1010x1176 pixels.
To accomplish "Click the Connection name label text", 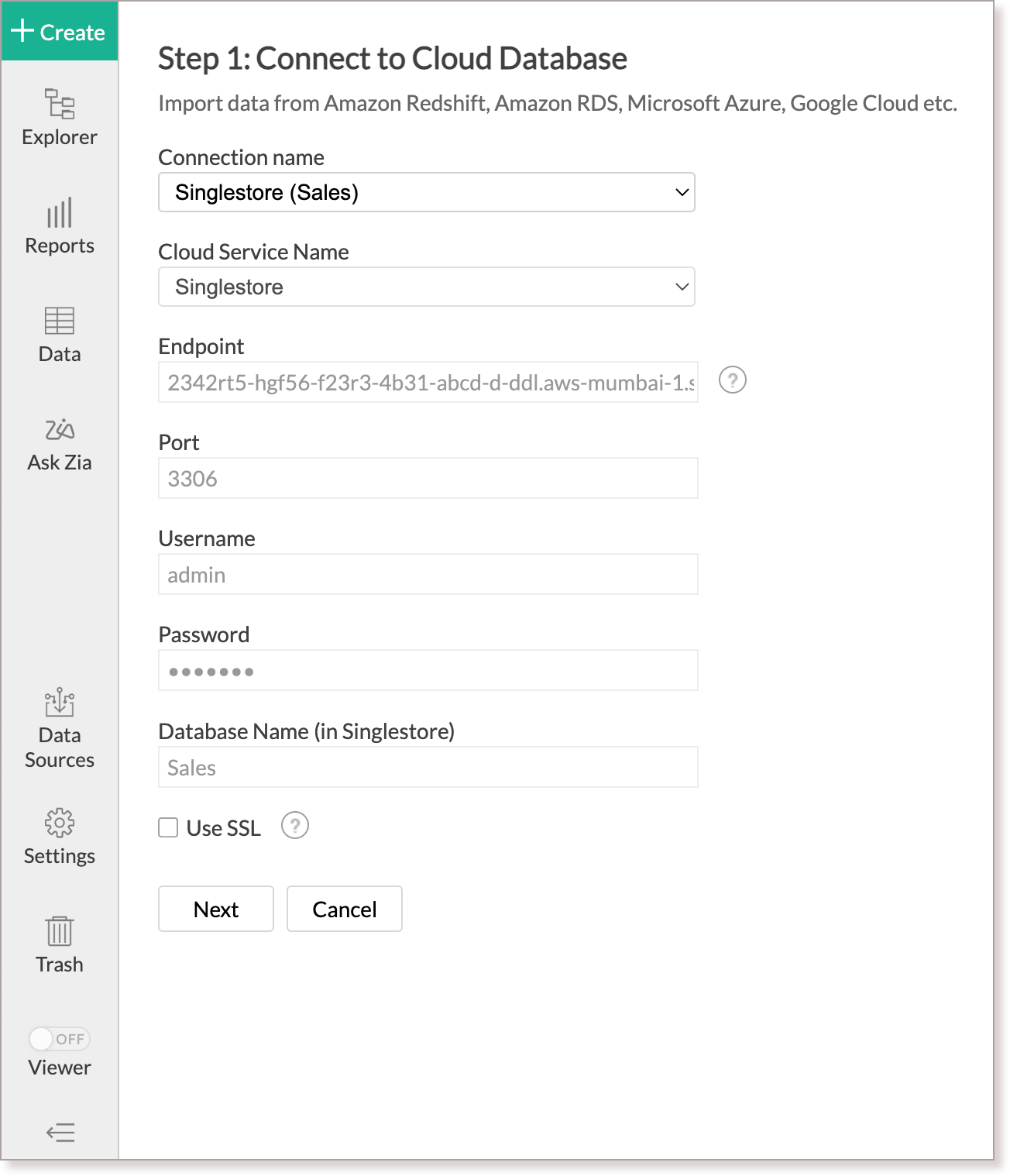I will click(242, 157).
